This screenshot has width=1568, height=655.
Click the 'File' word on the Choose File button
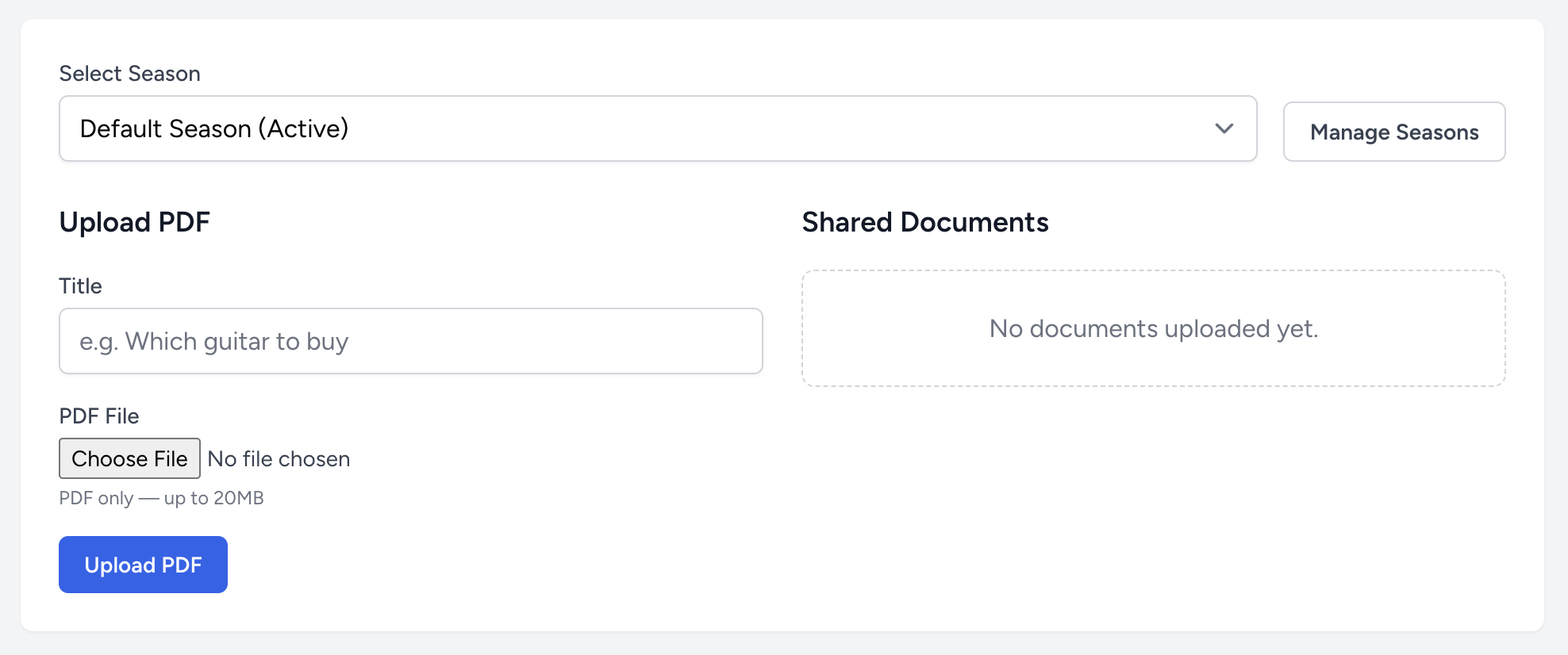pos(171,459)
